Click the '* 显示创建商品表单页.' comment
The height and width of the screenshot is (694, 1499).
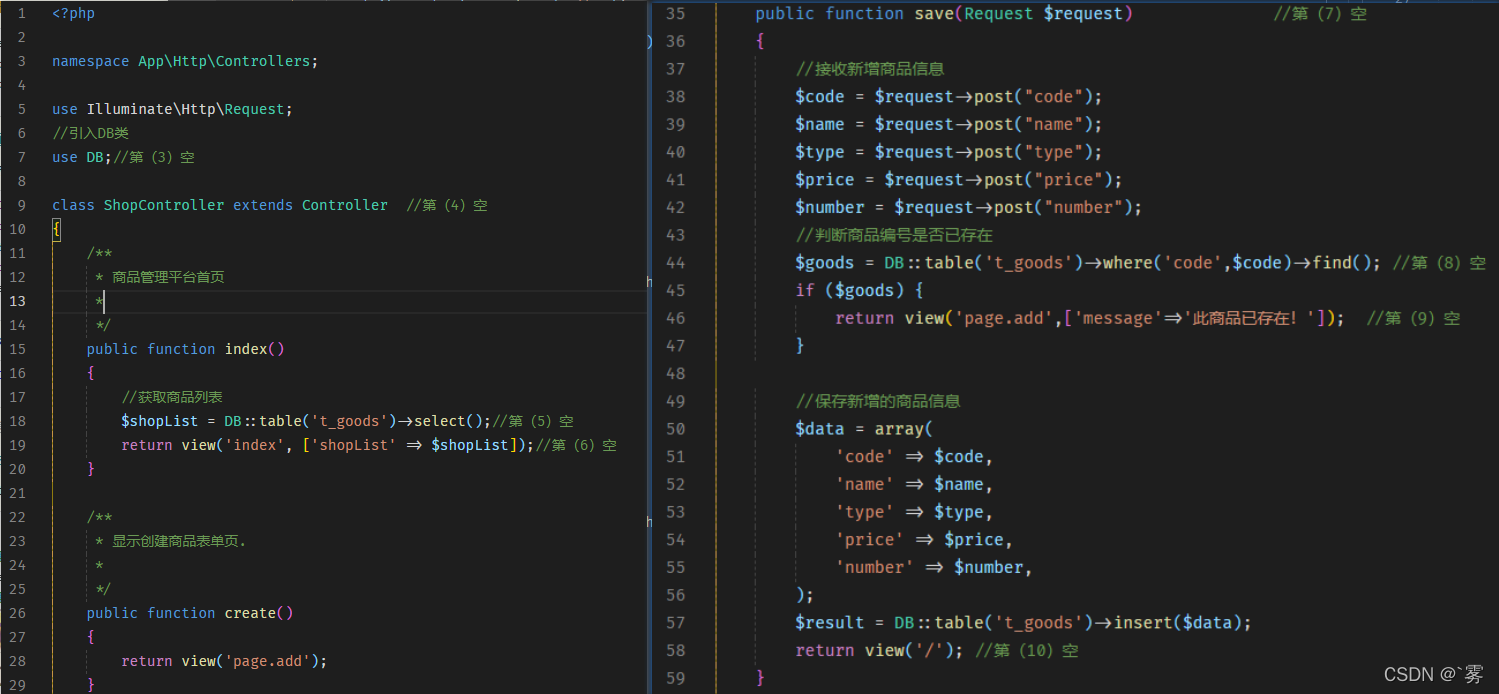click(x=170, y=541)
